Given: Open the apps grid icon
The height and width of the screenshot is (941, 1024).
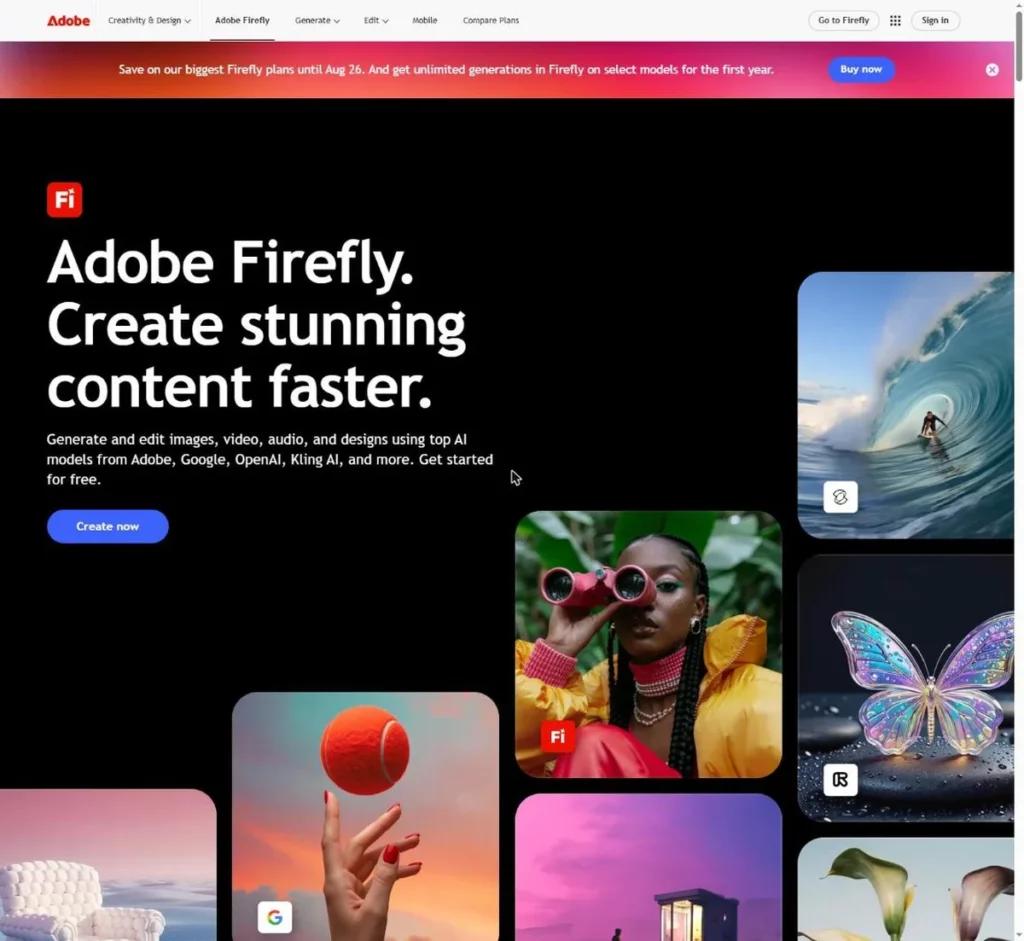Looking at the screenshot, I should coord(895,21).
